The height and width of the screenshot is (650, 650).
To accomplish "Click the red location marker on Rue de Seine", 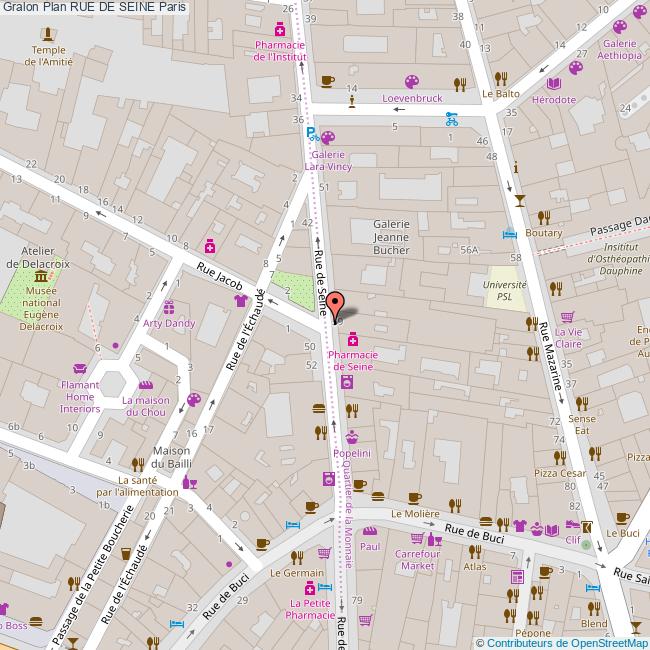I will (x=338, y=304).
